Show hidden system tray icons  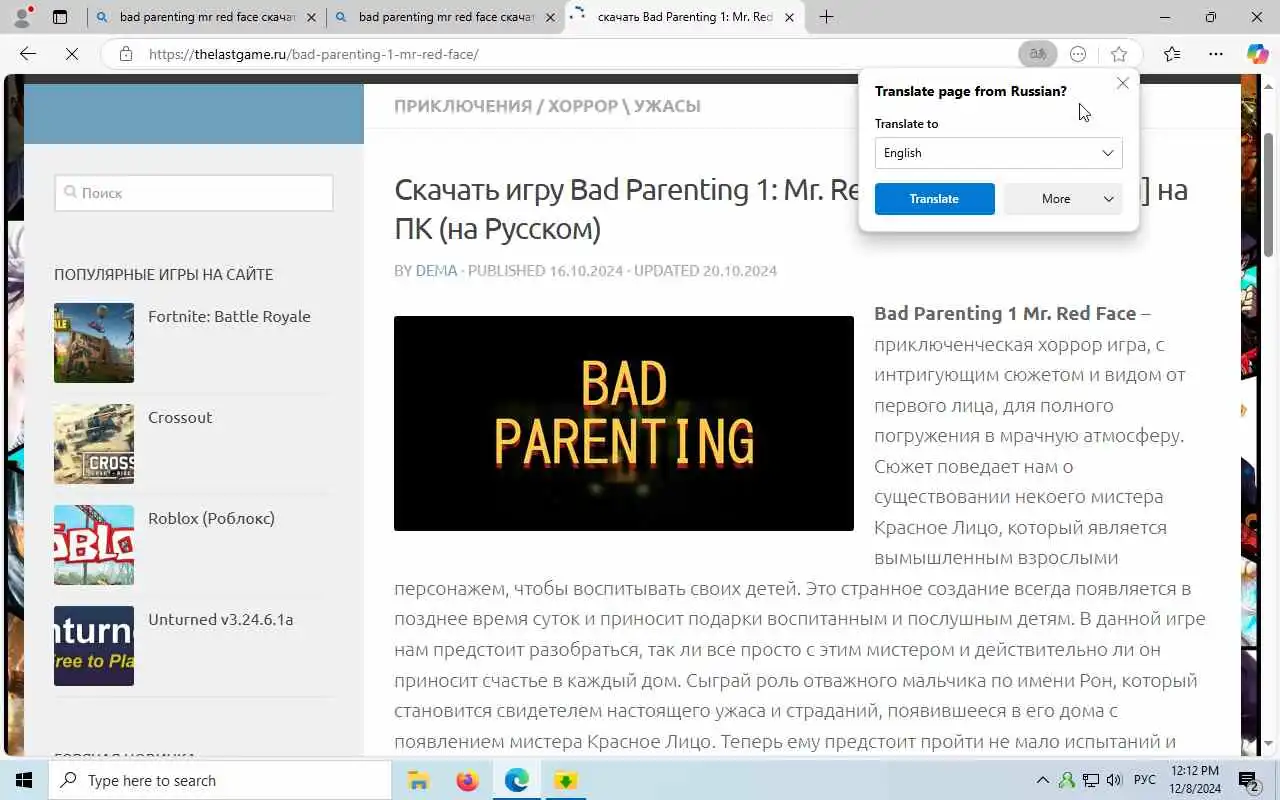1042,780
